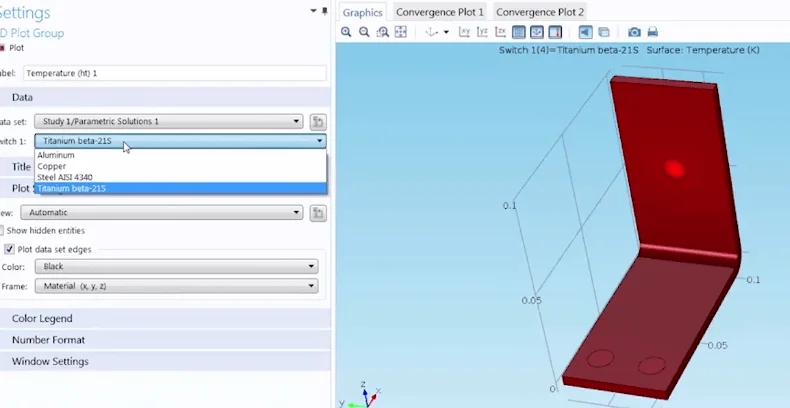Select Copper from the Switch list
The height and width of the screenshot is (408, 790).
tap(52, 166)
